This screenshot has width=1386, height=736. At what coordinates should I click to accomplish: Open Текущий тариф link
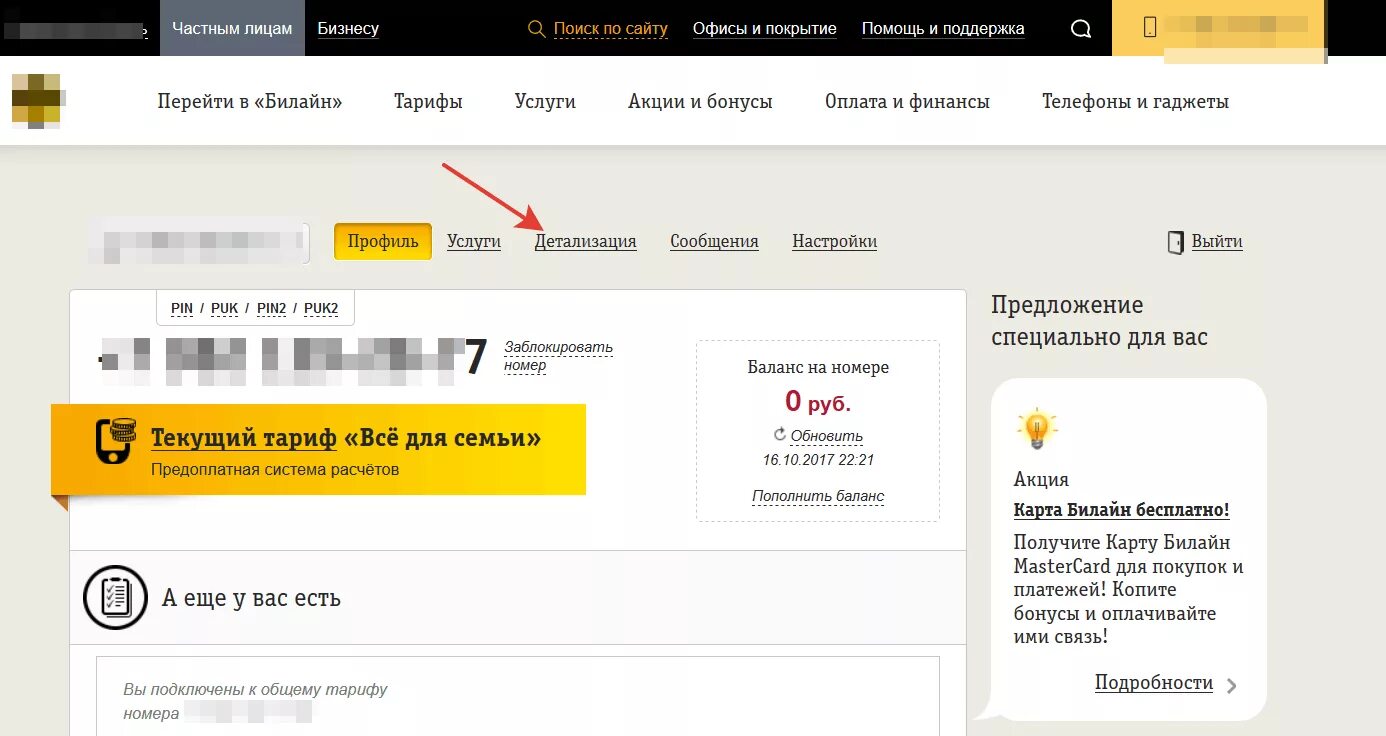[244, 438]
